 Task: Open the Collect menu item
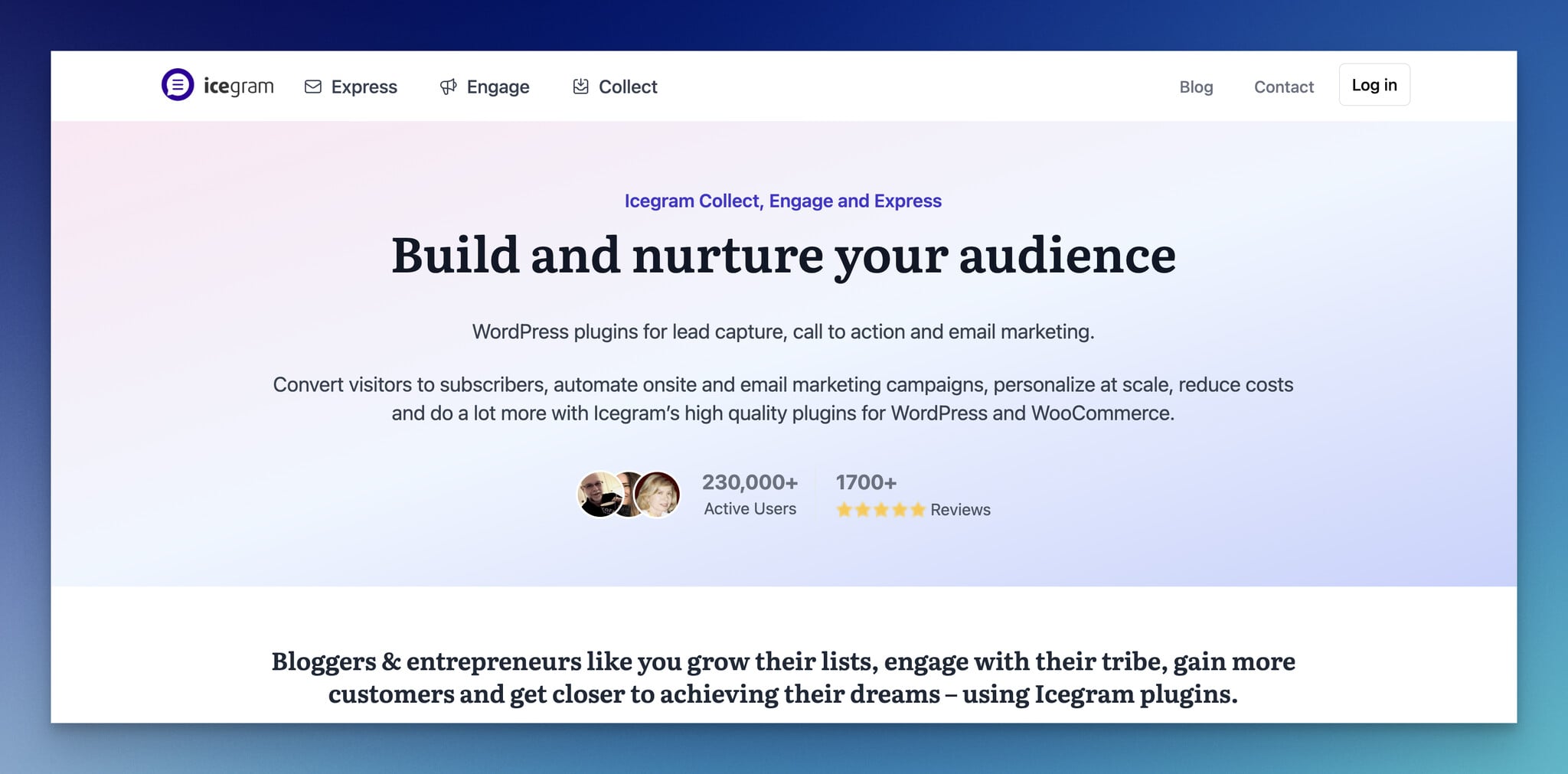[x=628, y=87]
